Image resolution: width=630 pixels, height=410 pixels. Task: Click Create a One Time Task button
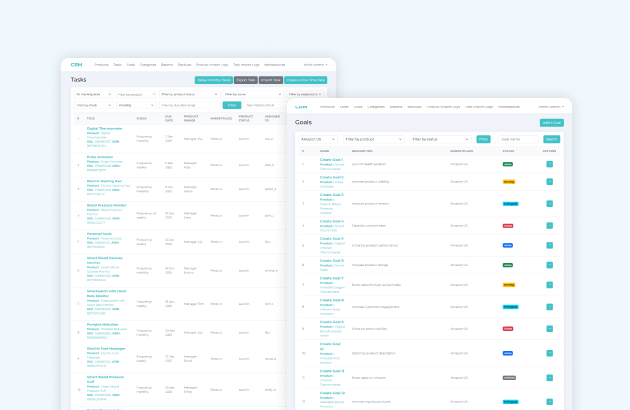(306, 80)
